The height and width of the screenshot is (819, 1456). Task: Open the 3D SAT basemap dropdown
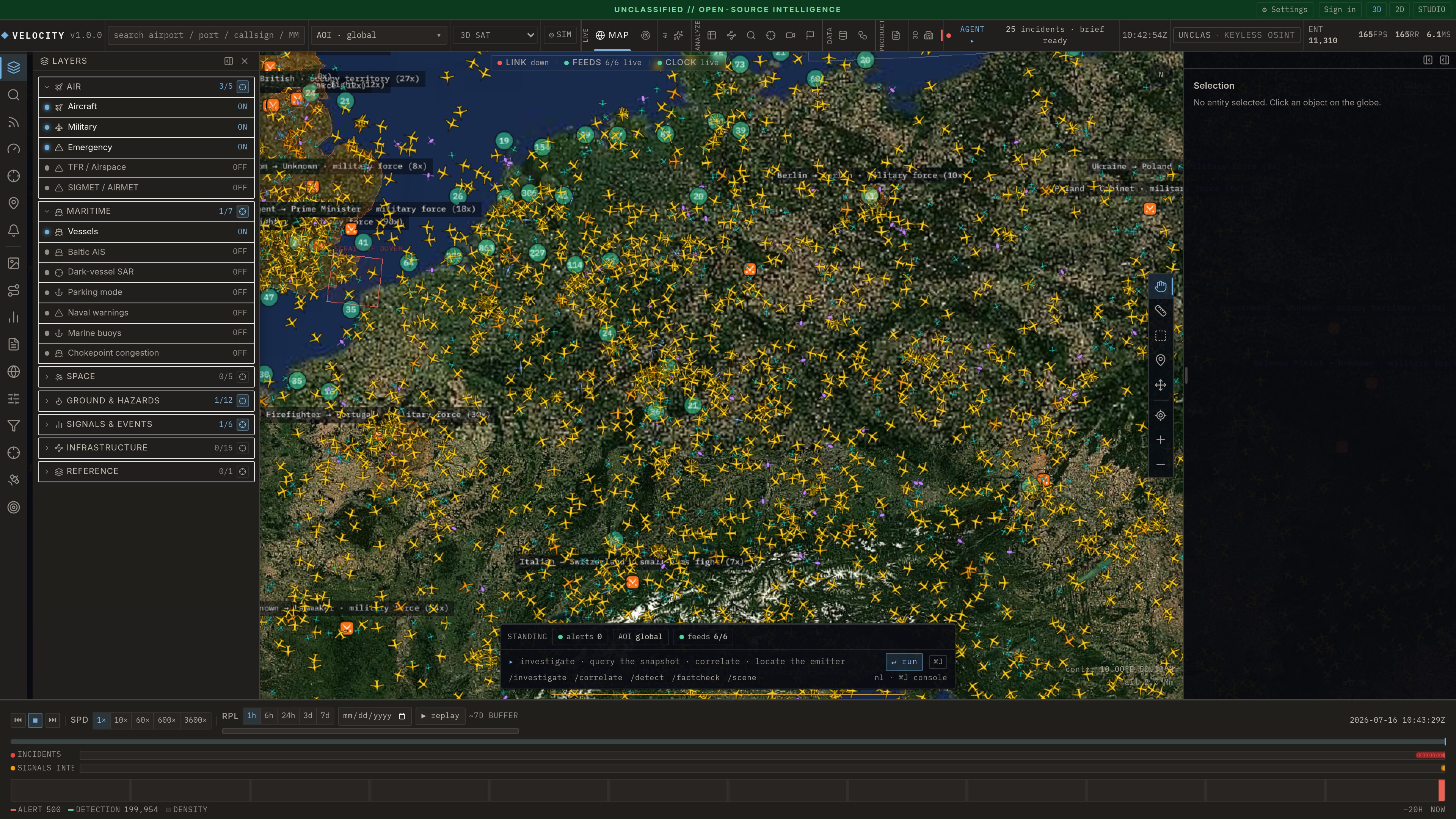pos(496,35)
